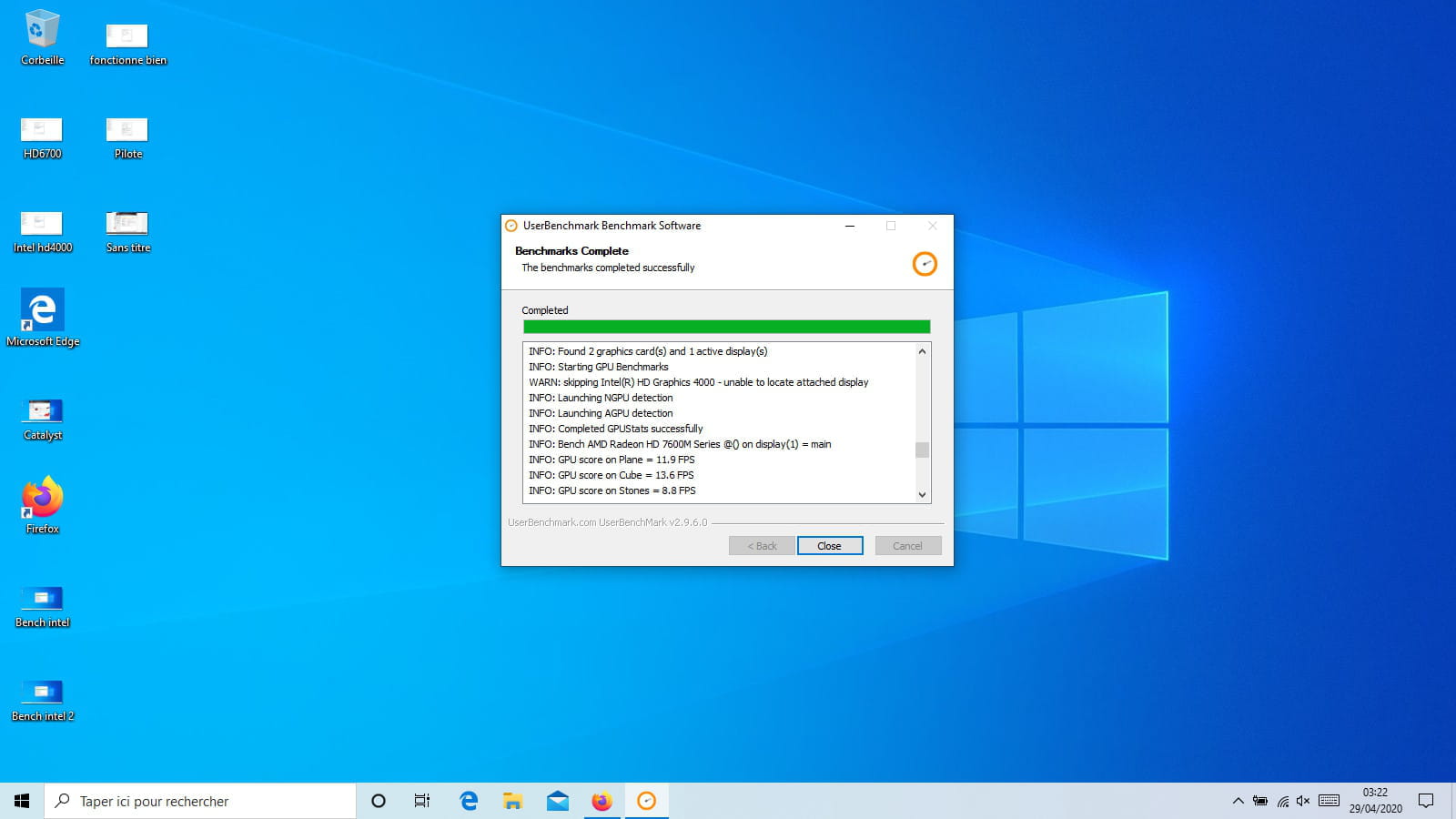Click the 'Completed GPUStats successfully' line
The height and width of the screenshot is (819, 1456).
tap(616, 429)
